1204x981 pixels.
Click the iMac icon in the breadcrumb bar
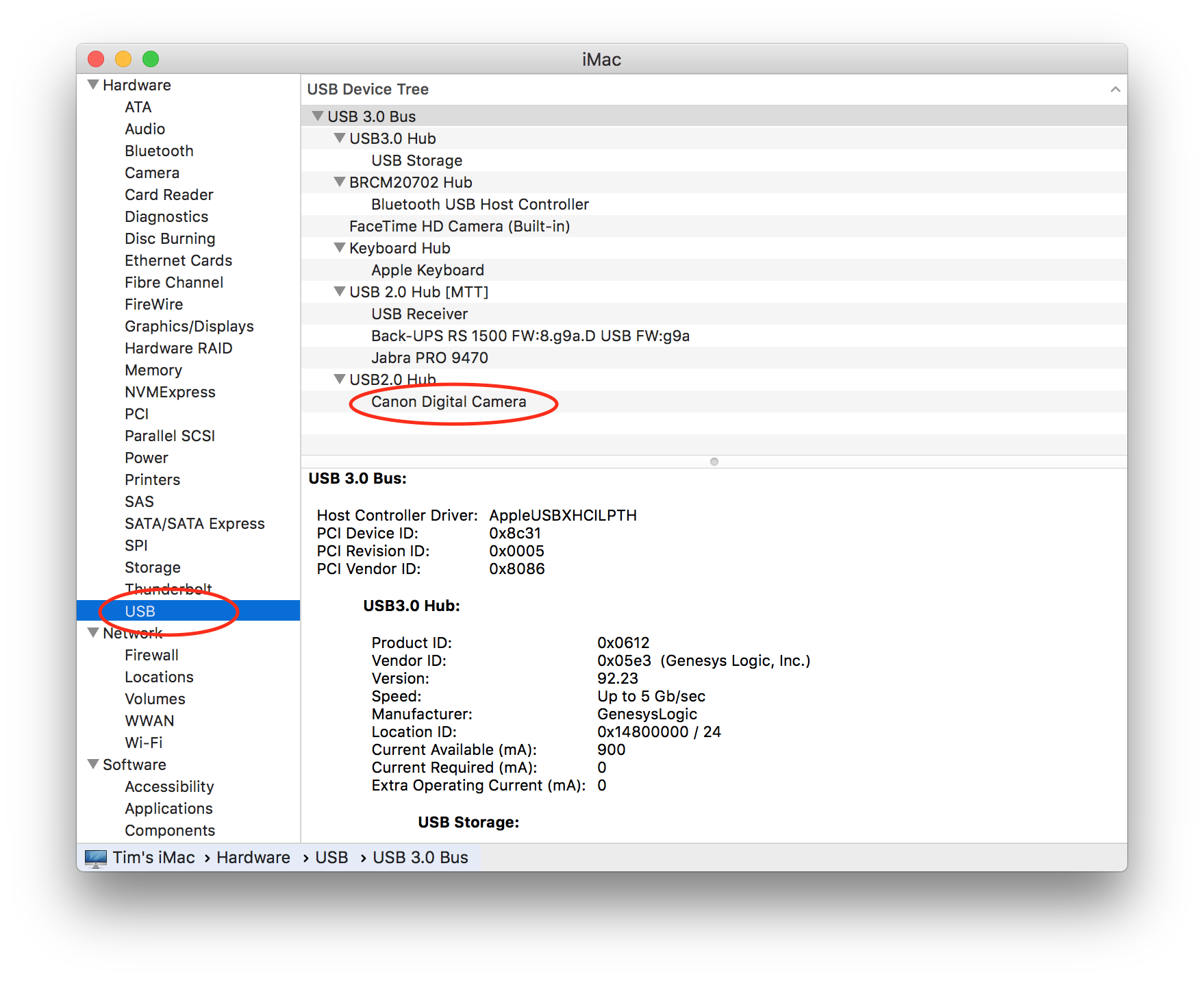click(95, 857)
